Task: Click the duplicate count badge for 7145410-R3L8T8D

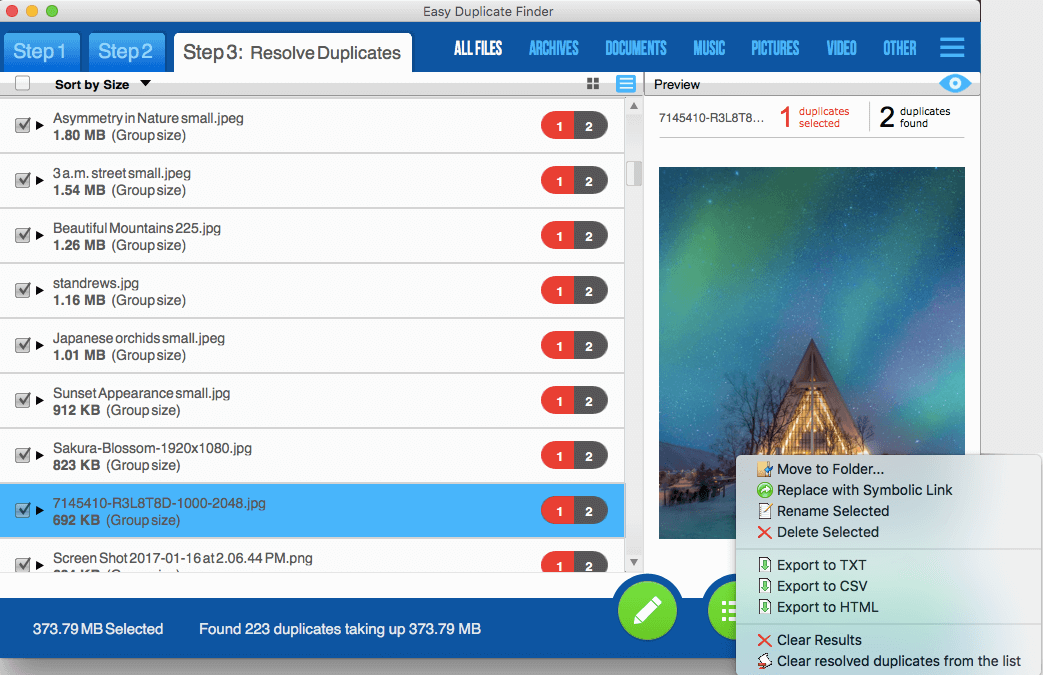Action: click(574, 511)
